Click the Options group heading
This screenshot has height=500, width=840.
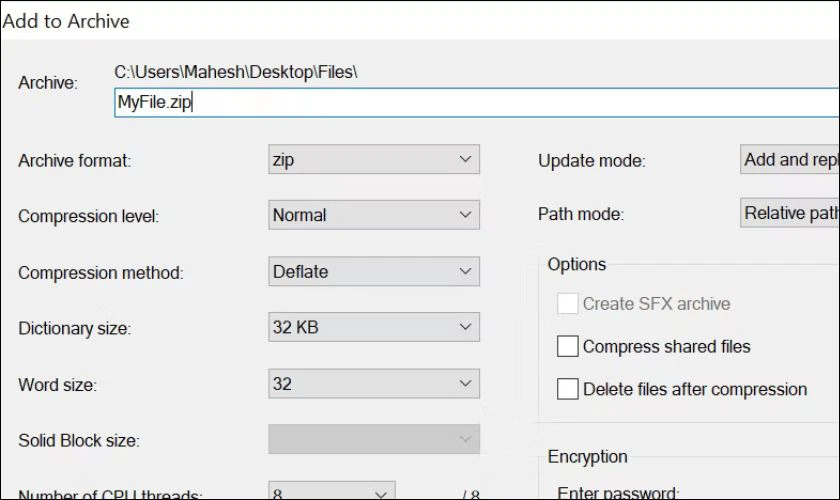click(x=576, y=264)
